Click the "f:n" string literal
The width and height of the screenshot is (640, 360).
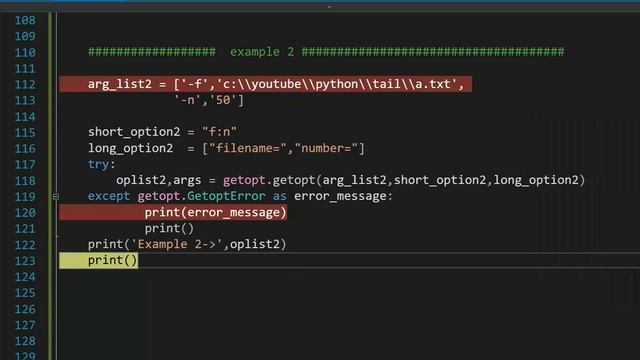click(x=219, y=132)
